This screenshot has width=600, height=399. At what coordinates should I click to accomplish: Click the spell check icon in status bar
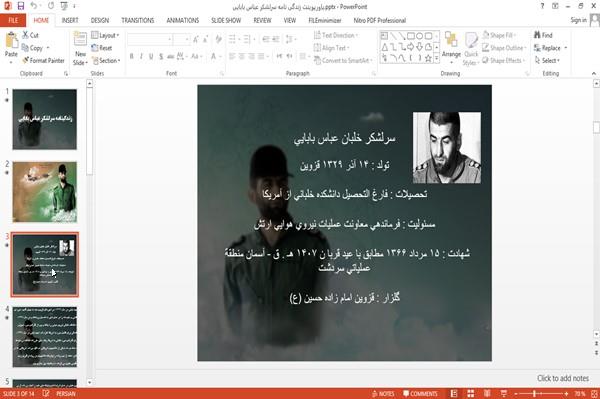point(46,393)
